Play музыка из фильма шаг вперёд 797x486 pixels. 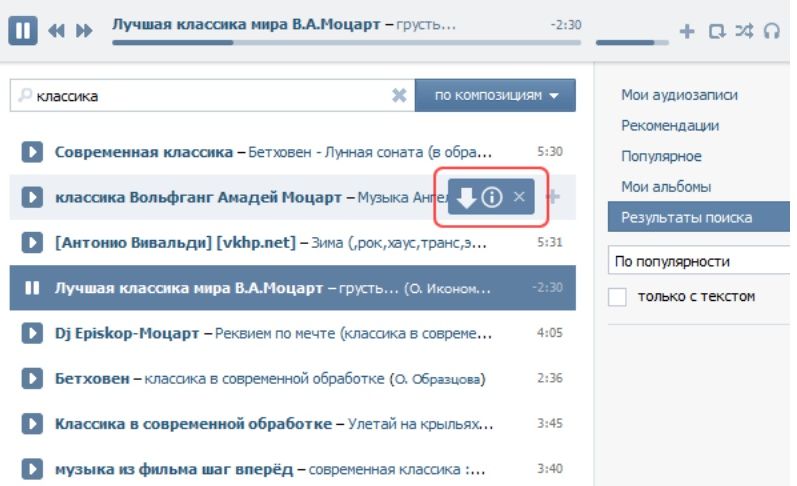coord(32,469)
